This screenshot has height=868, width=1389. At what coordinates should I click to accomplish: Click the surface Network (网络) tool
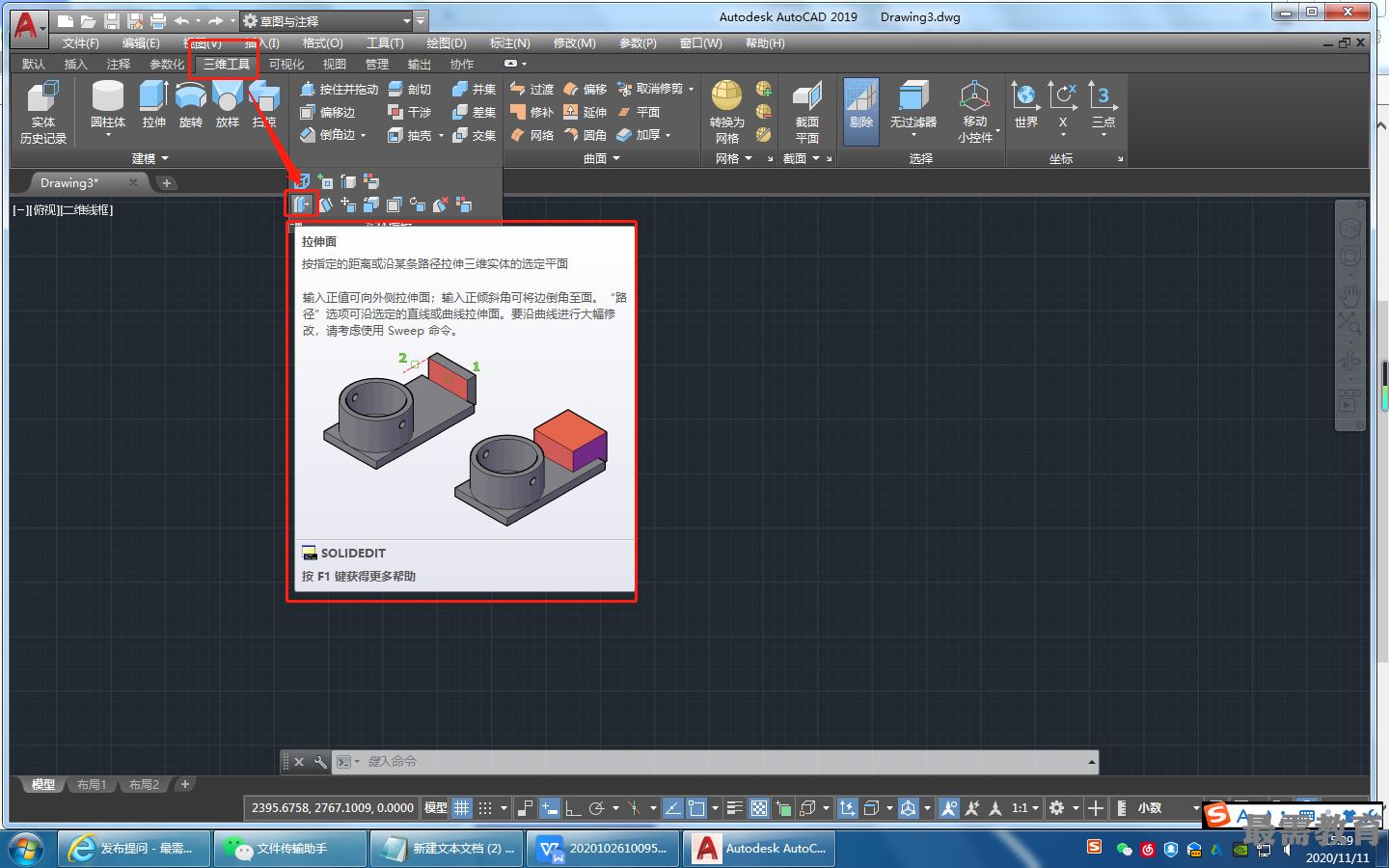click(532, 135)
